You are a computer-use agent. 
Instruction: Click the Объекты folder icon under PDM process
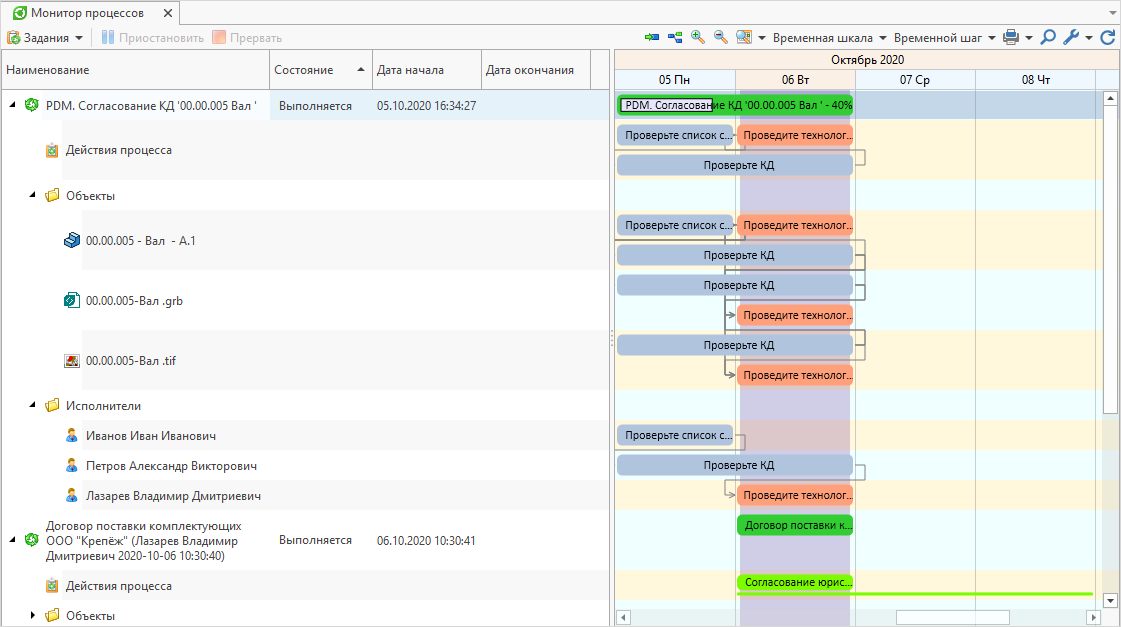pyautogui.click(x=51, y=195)
